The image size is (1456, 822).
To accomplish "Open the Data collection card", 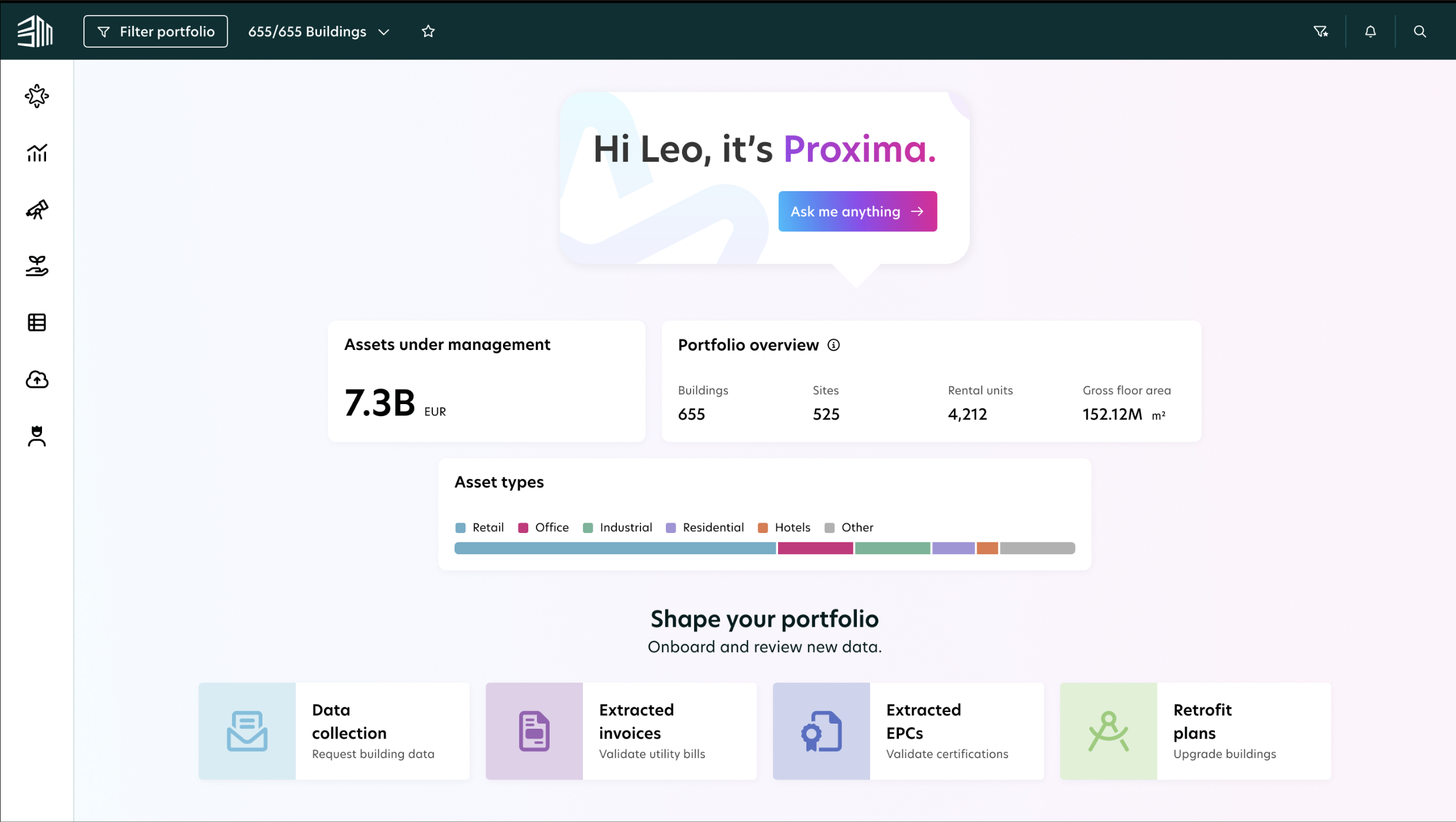I will (334, 731).
